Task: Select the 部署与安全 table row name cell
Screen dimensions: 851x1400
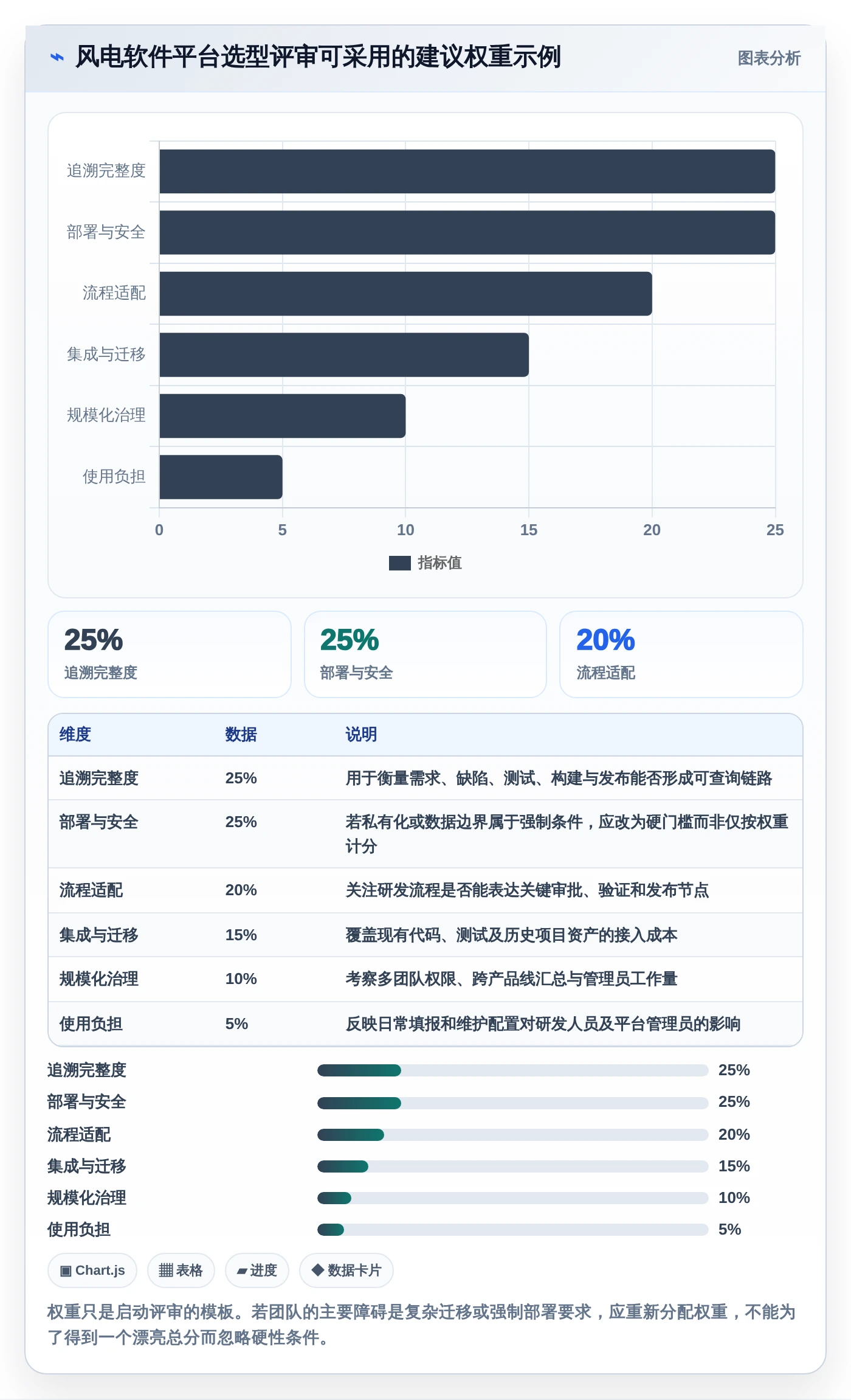Action: [x=99, y=822]
